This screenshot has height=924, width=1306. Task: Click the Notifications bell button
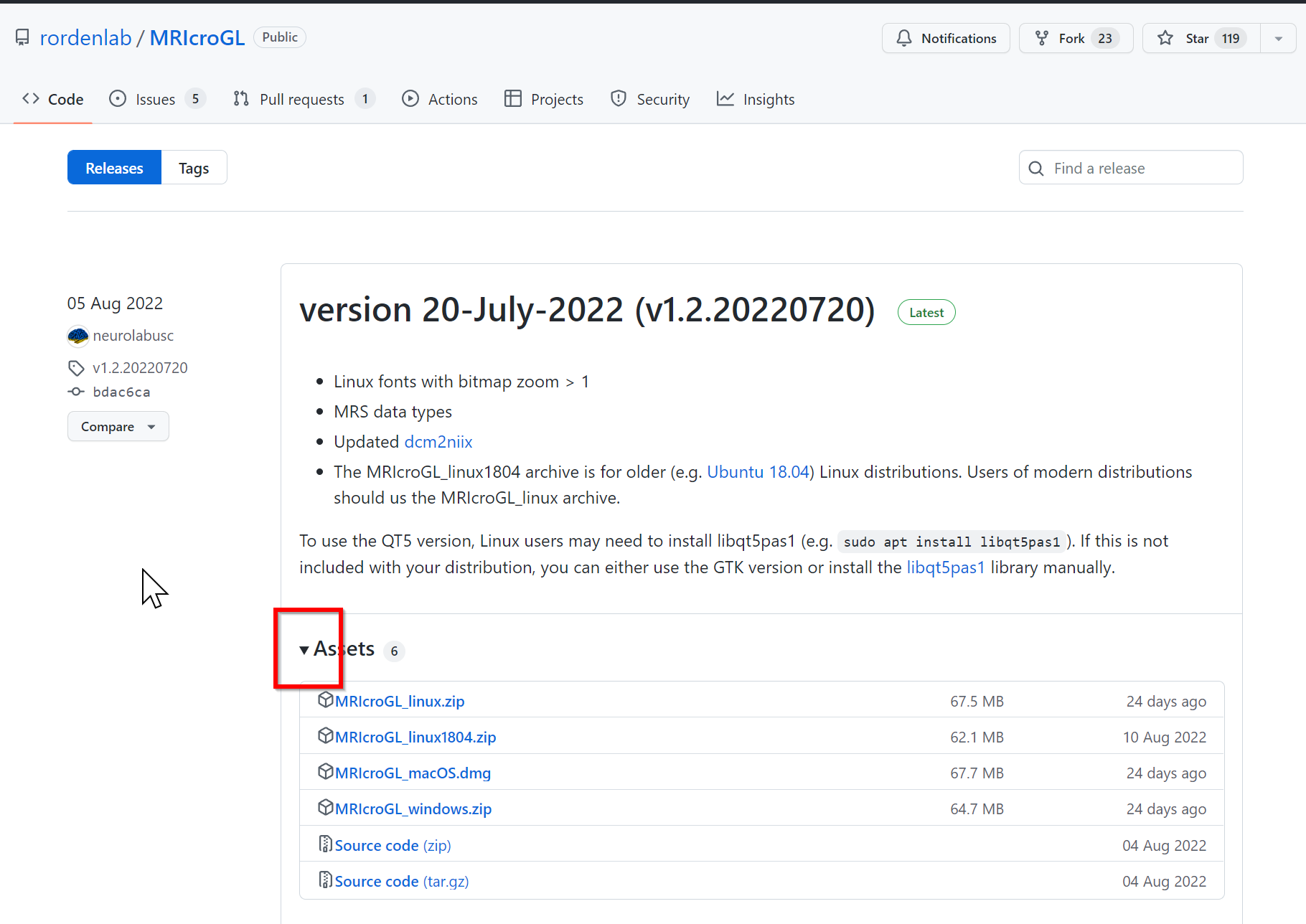point(946,38)
